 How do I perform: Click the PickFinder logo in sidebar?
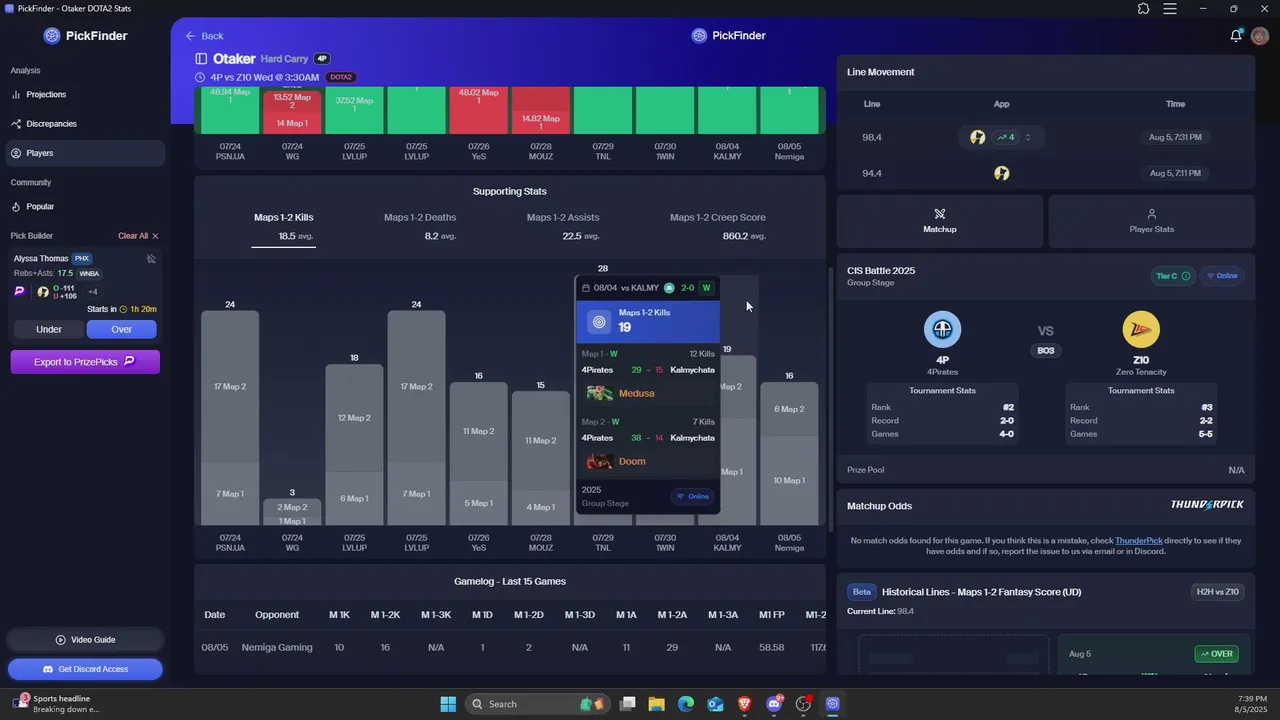(85, 36)
